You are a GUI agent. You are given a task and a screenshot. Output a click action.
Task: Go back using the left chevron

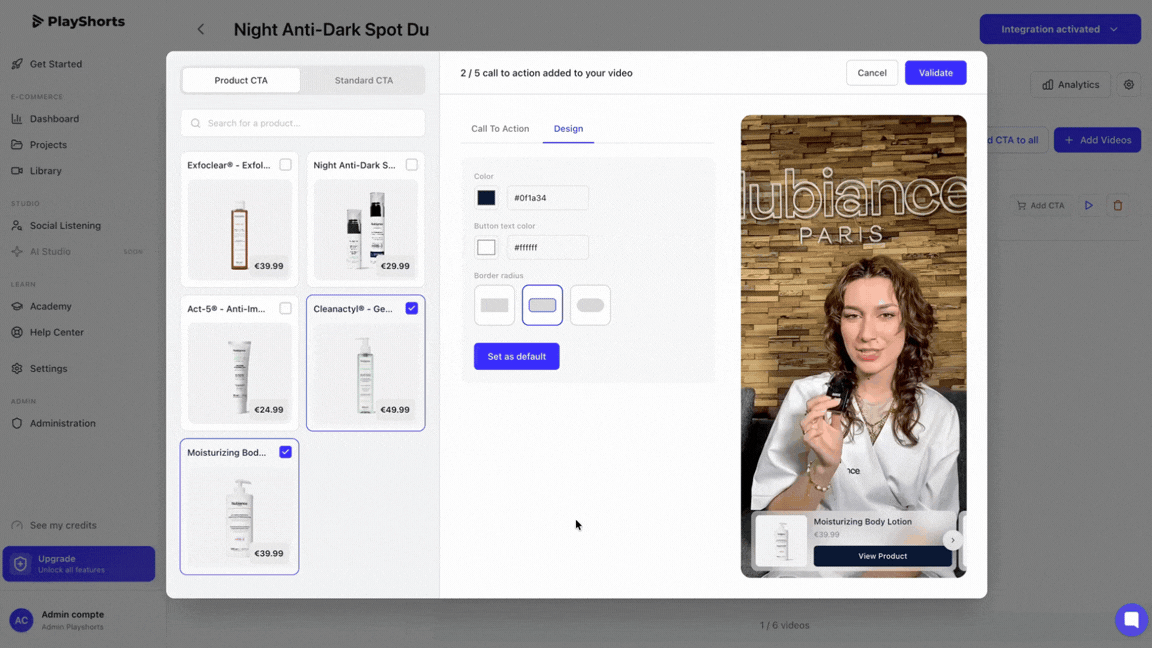(x=201, y=29)
